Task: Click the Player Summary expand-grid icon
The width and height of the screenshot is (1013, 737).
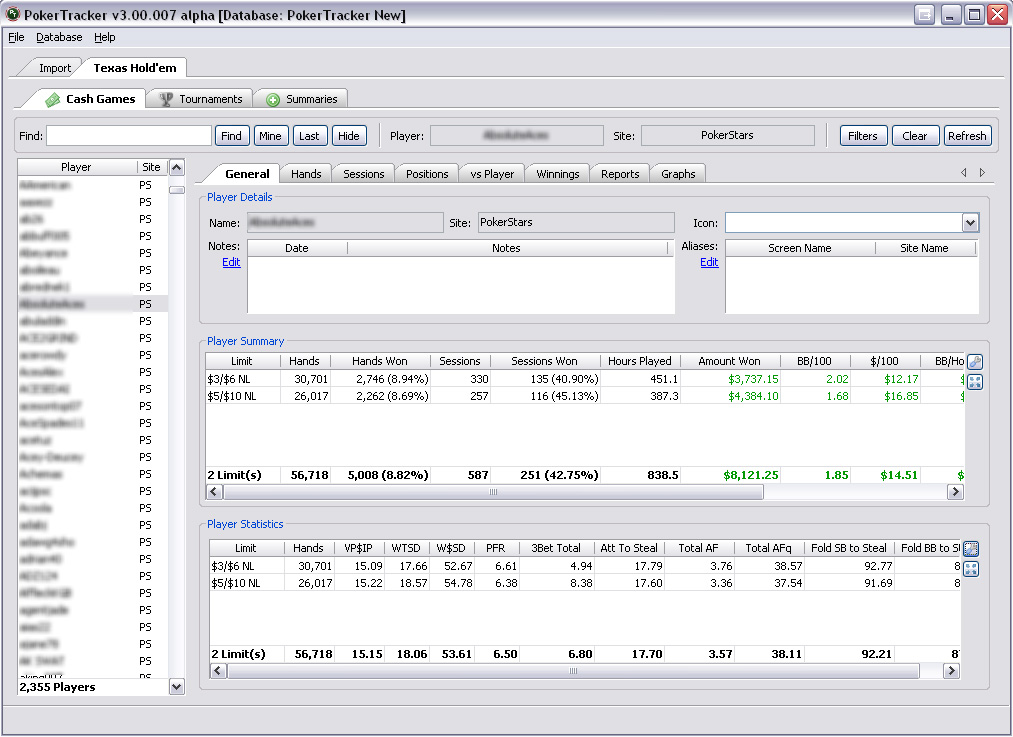Action: 975,382
